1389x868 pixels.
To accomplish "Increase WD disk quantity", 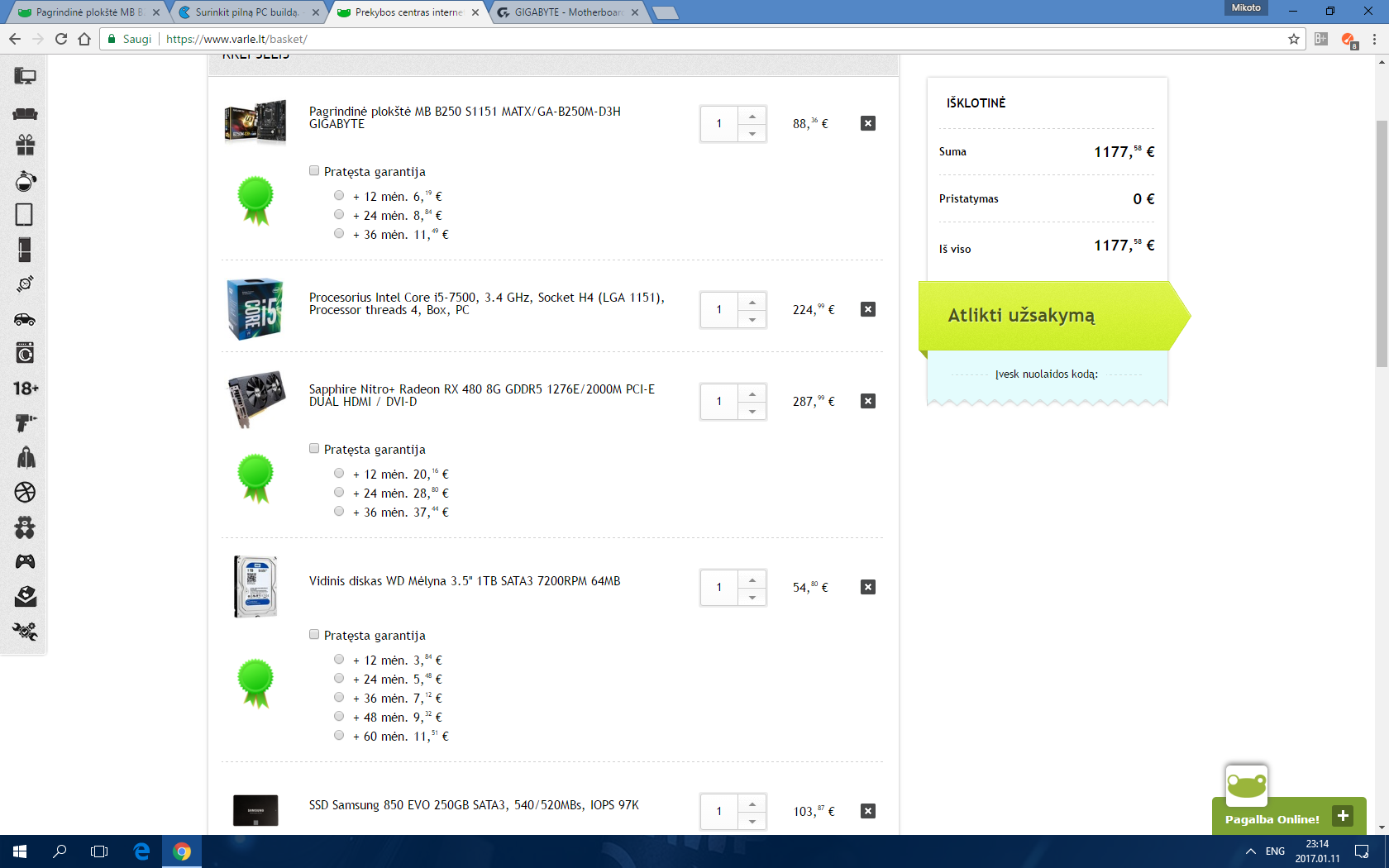I will pyautogui.click(x=752, y=579).
